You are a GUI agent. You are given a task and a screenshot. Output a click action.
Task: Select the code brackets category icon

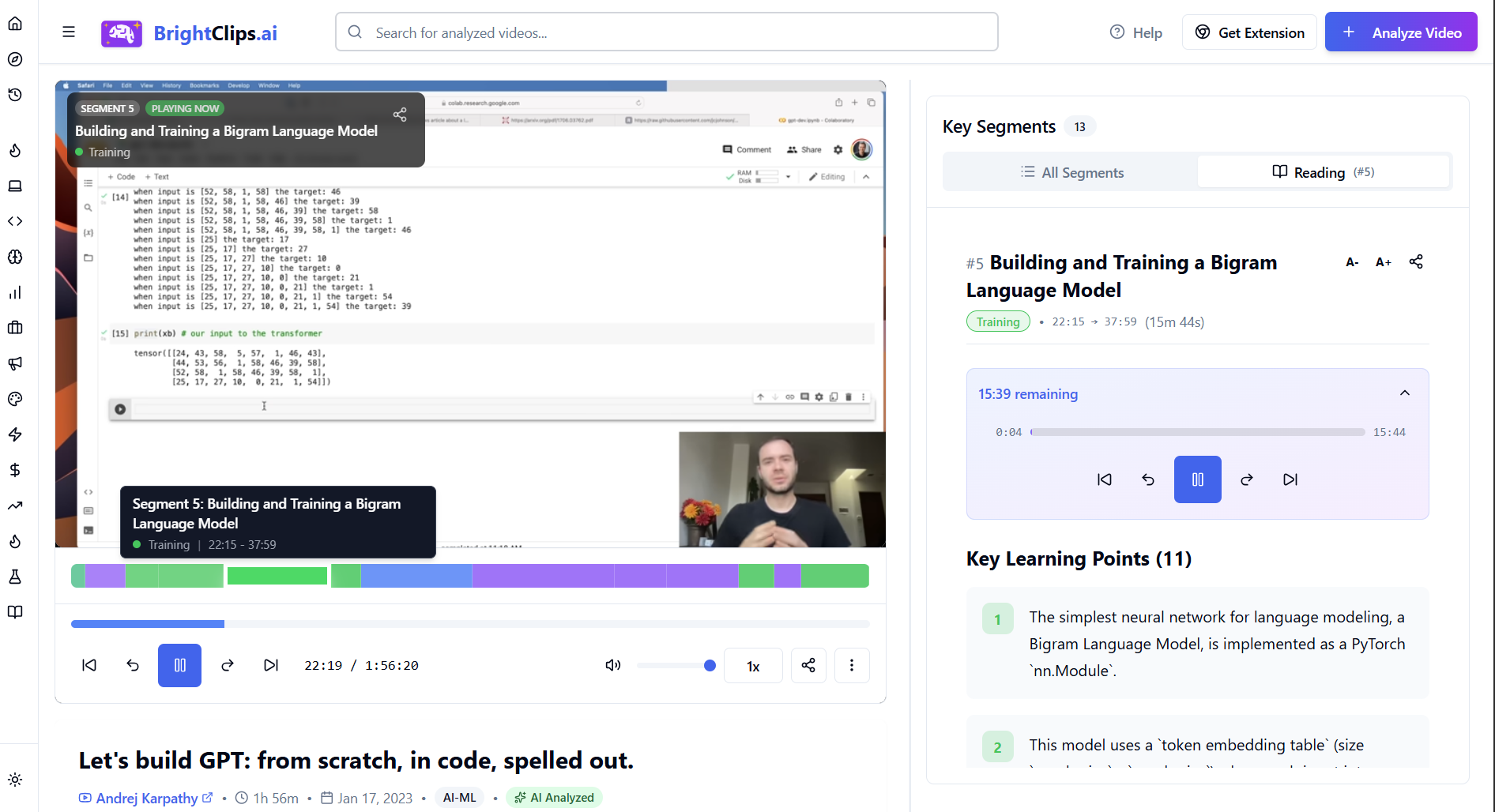click(15, 221)
